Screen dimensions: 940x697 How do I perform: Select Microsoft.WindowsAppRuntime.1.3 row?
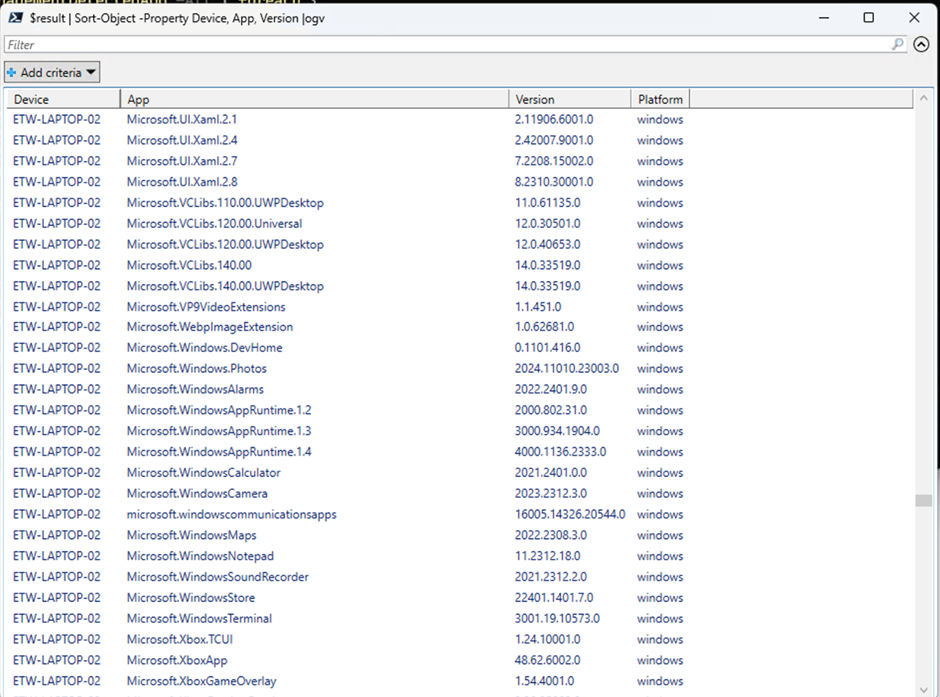coord(460,431)
